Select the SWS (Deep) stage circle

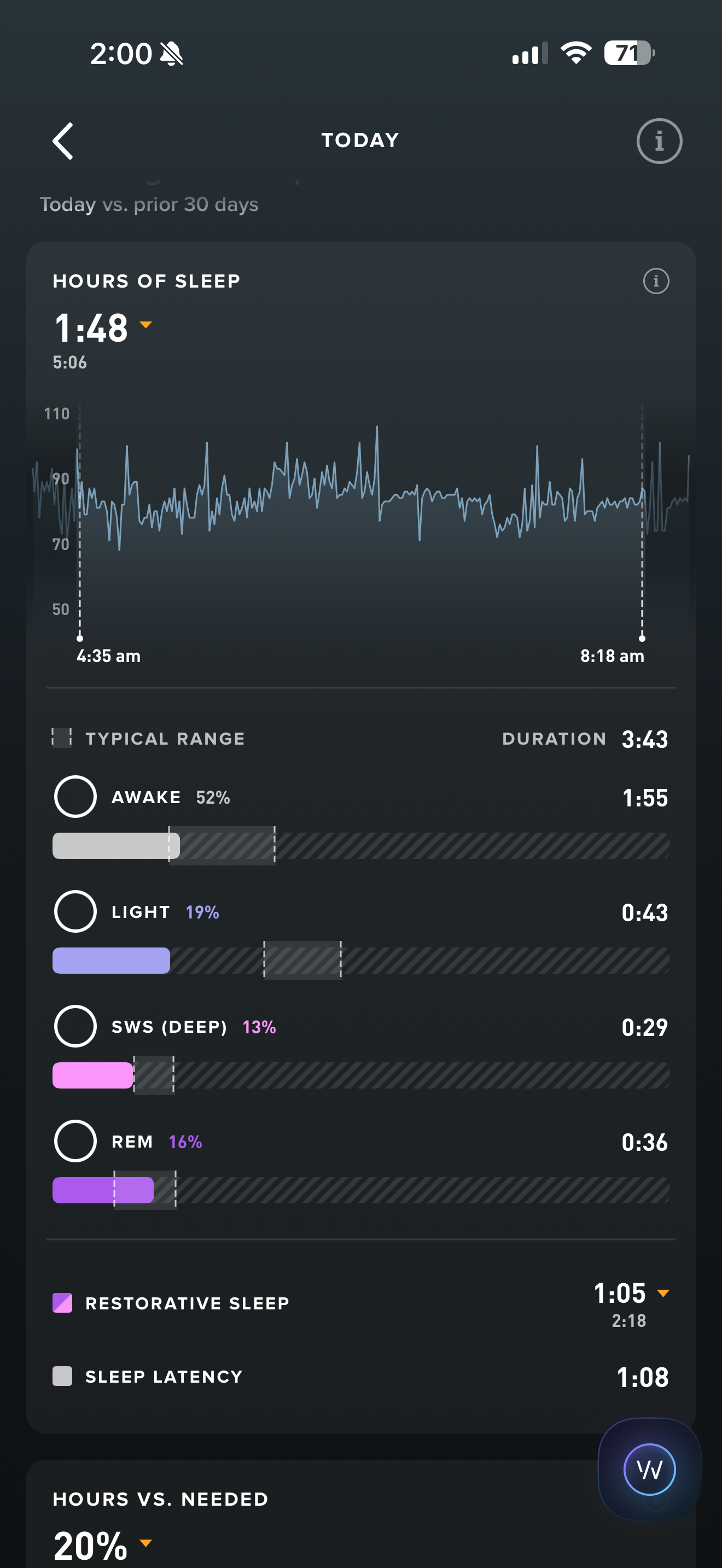[x=75, y=1026]
